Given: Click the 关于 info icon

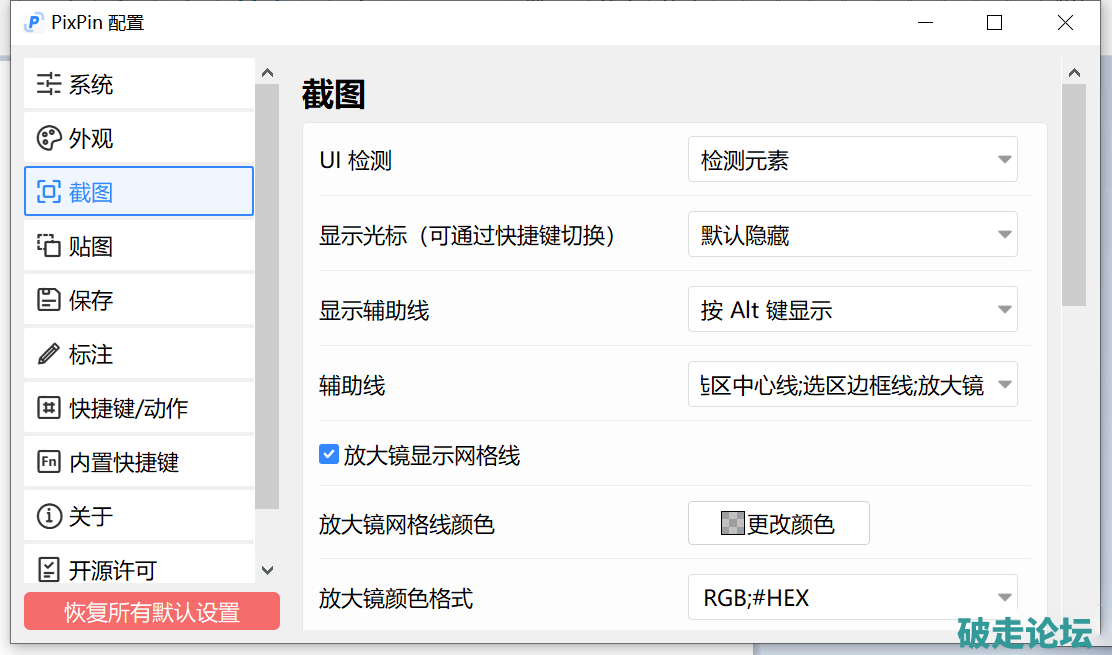Looking at the screenshot, I should [49, 516].
